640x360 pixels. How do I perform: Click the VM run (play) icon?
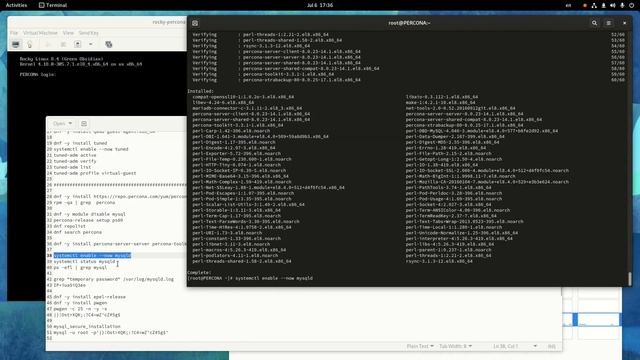pos(48,44)
